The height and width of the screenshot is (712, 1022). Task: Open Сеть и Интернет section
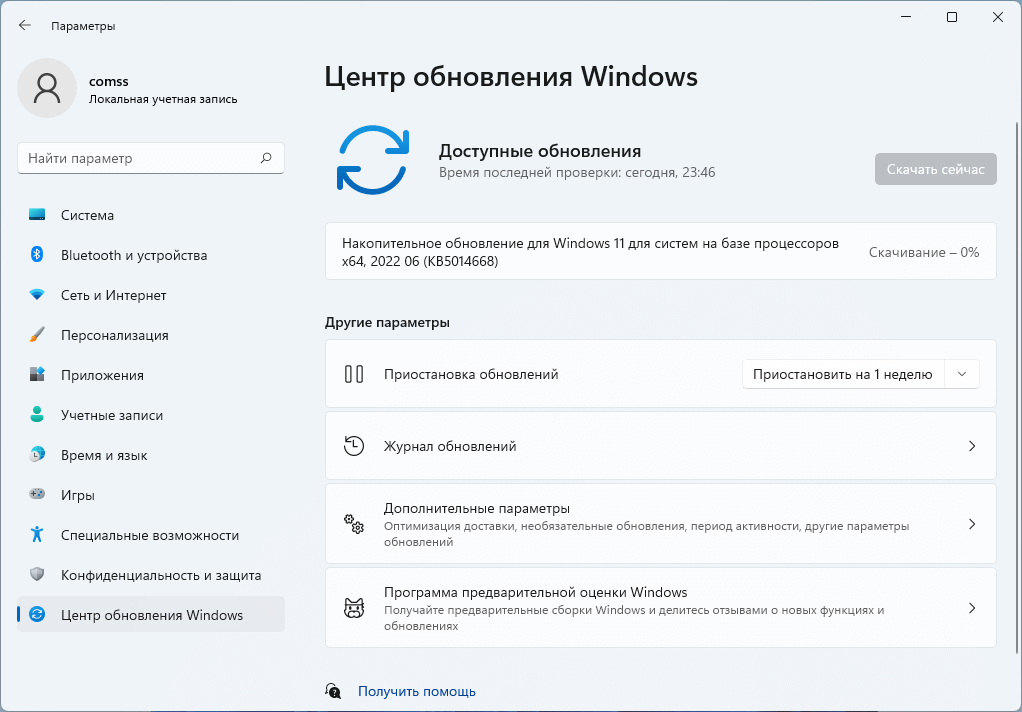coord(151,295)
